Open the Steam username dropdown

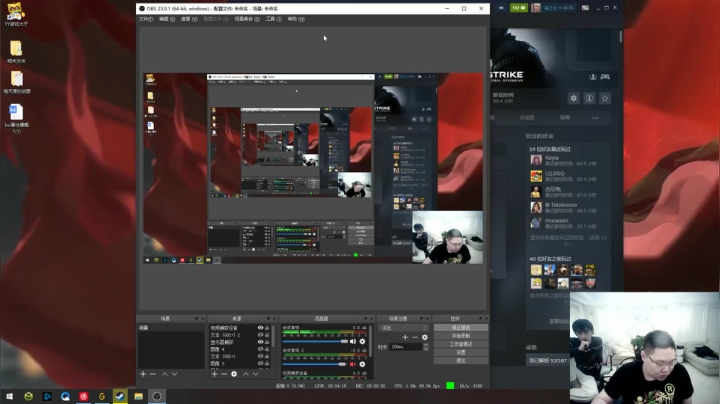(558, 8)
